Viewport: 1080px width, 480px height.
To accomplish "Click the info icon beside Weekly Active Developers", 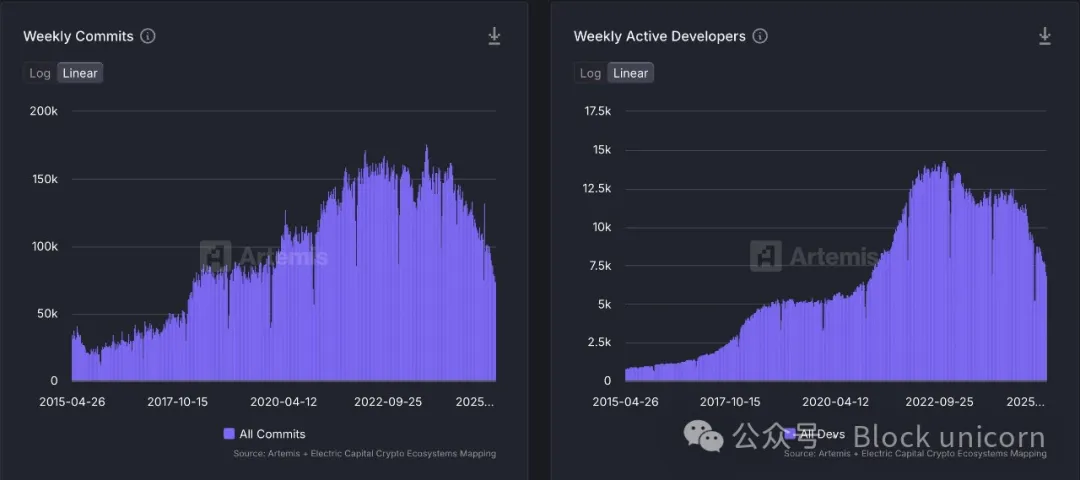I will coord(760,36).
